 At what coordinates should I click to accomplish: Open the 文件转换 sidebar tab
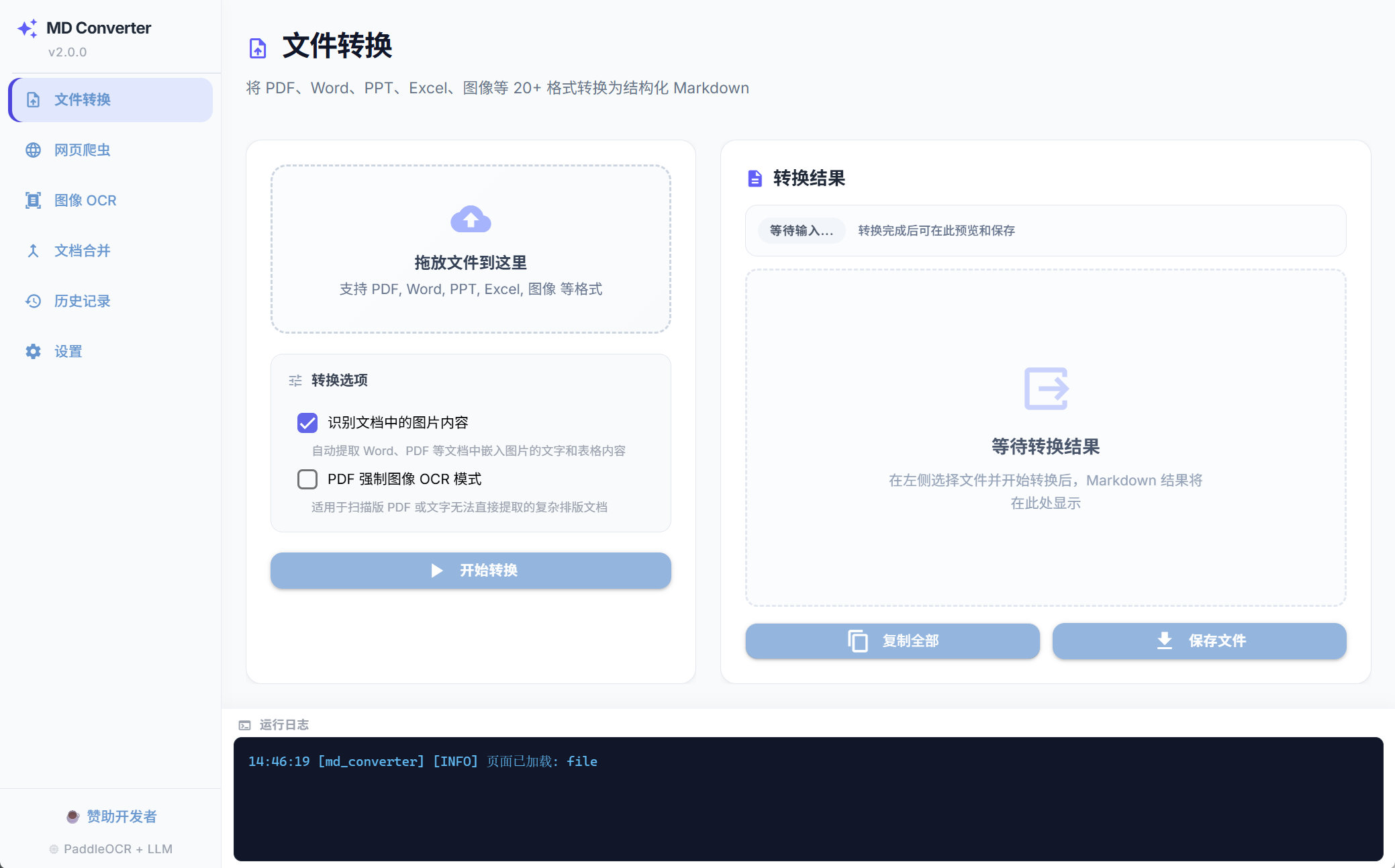coord(111,99)
